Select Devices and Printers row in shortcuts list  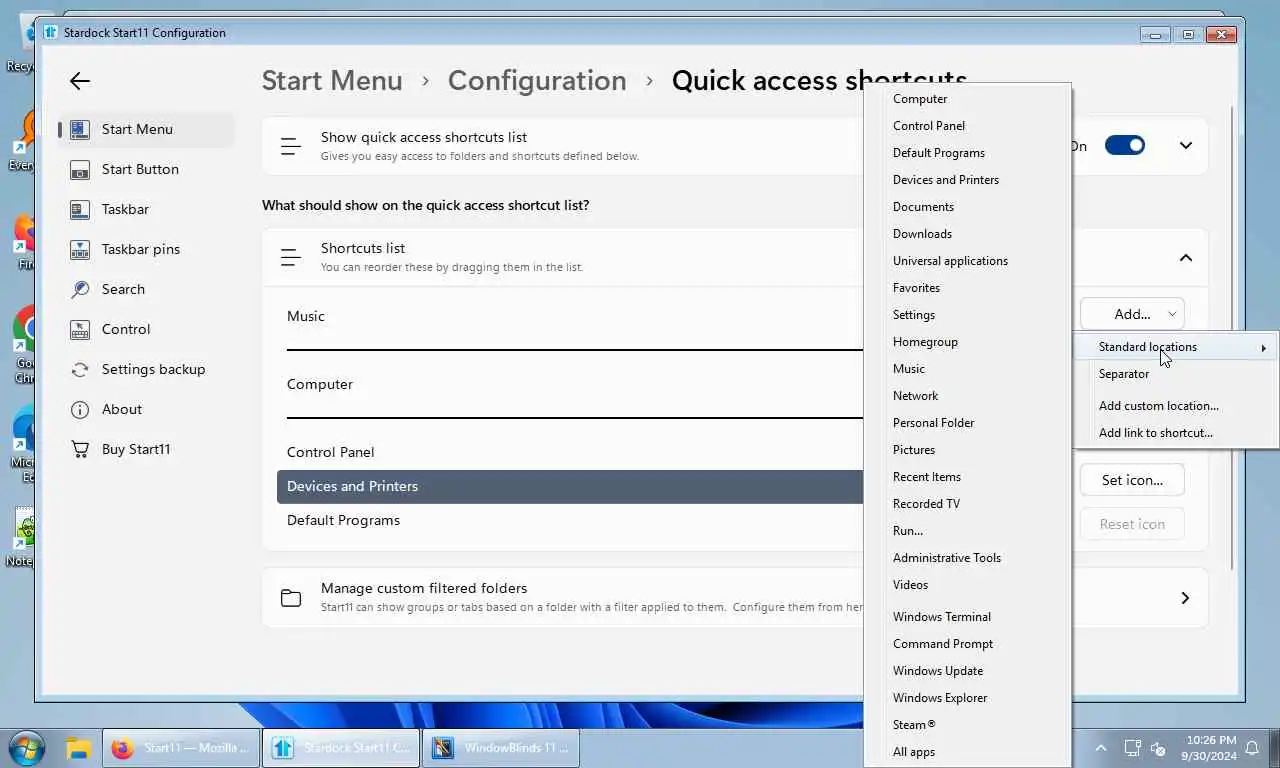pyautogui.click(x=570, y=486)
